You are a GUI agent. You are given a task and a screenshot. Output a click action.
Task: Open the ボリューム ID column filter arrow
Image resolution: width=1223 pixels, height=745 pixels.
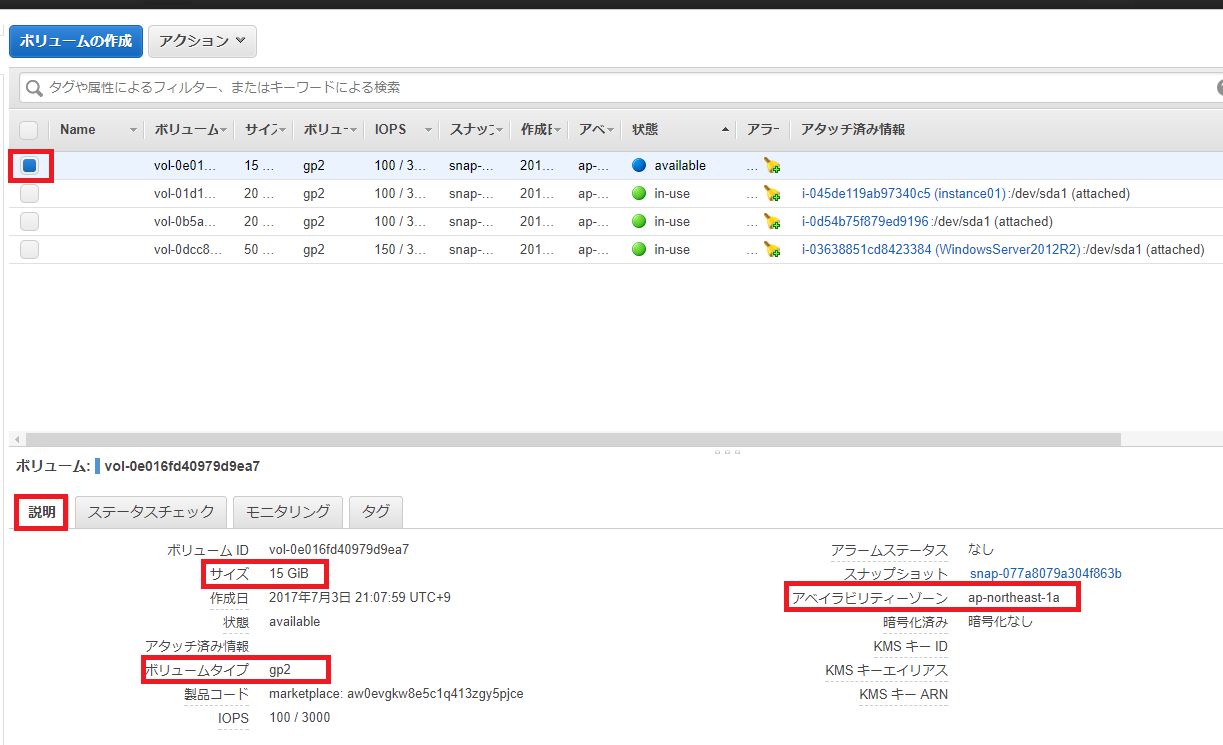pos(224,131)
